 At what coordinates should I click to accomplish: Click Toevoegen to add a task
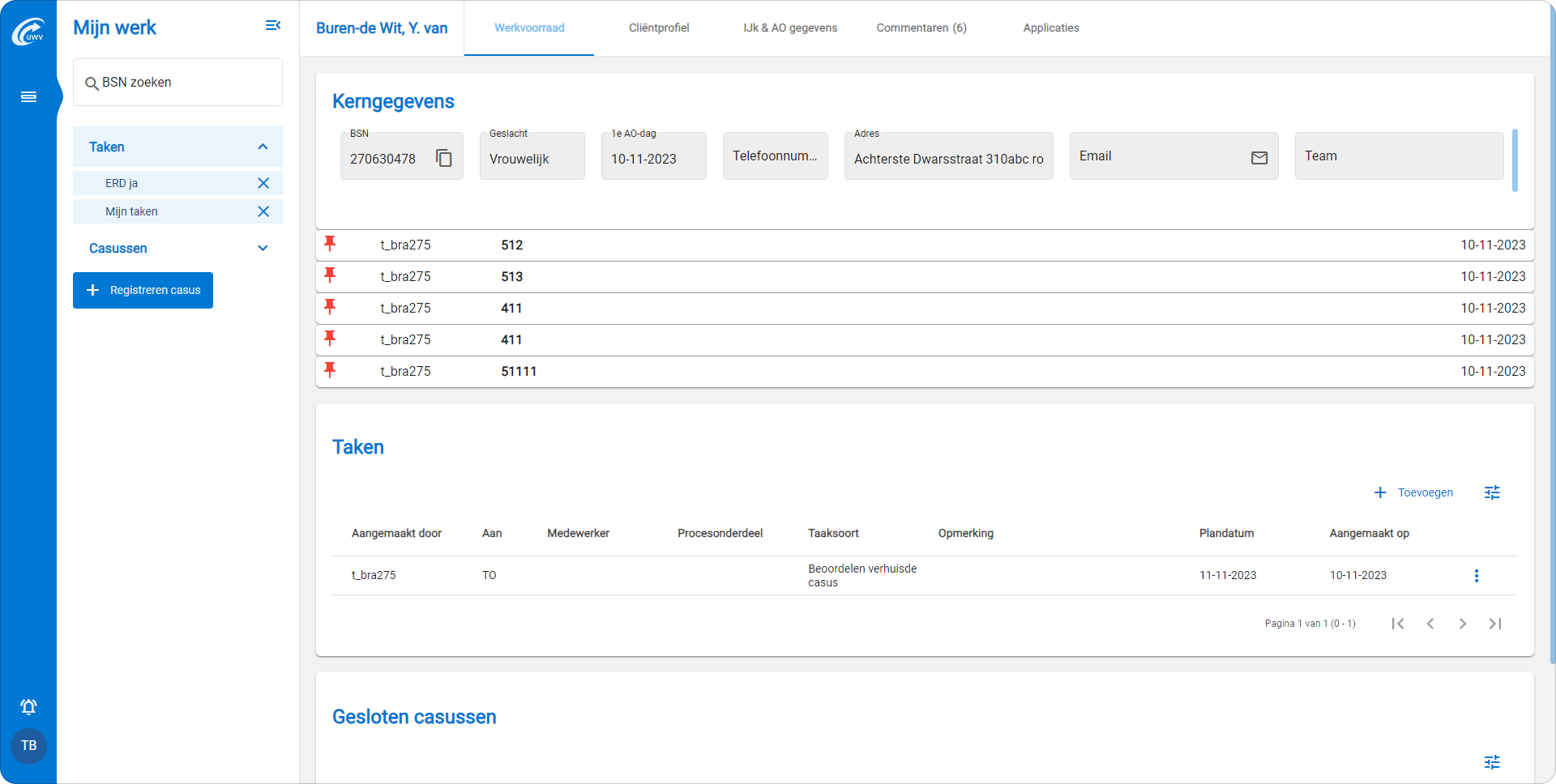coord(1414,492)
